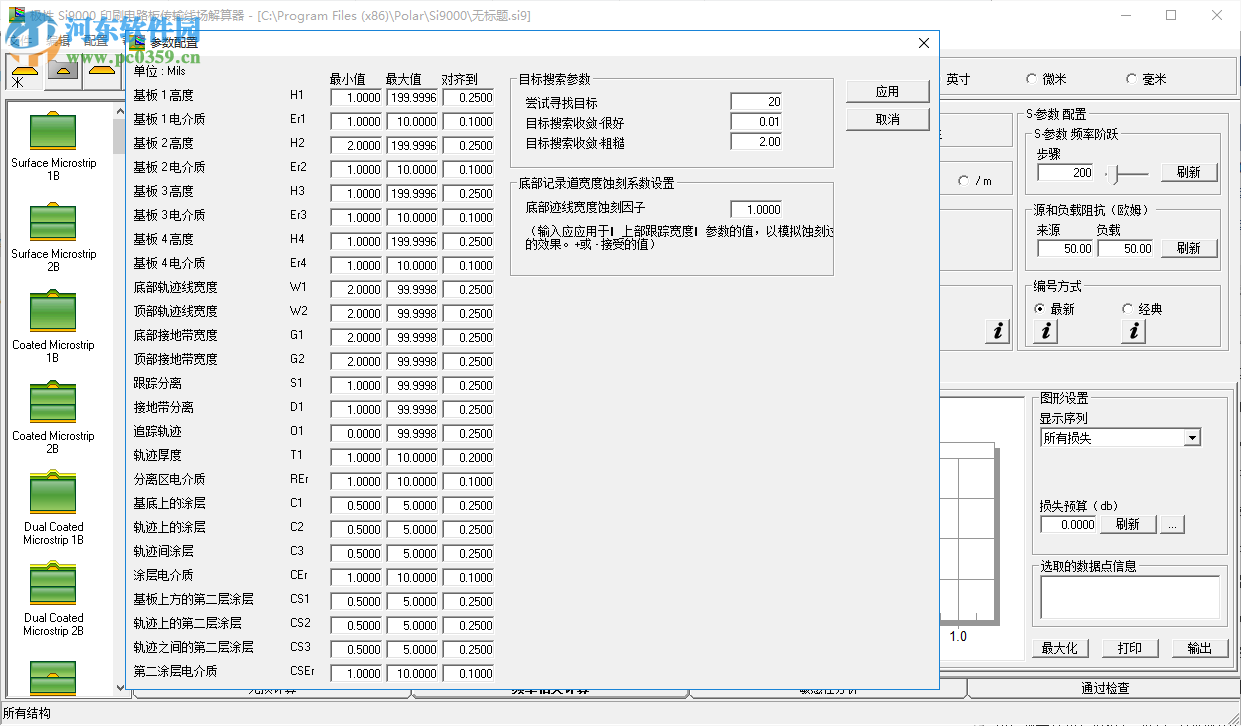Select the Dual Coated Microstrip 2B structure
Screen dimensions: 1241x726
53,585
